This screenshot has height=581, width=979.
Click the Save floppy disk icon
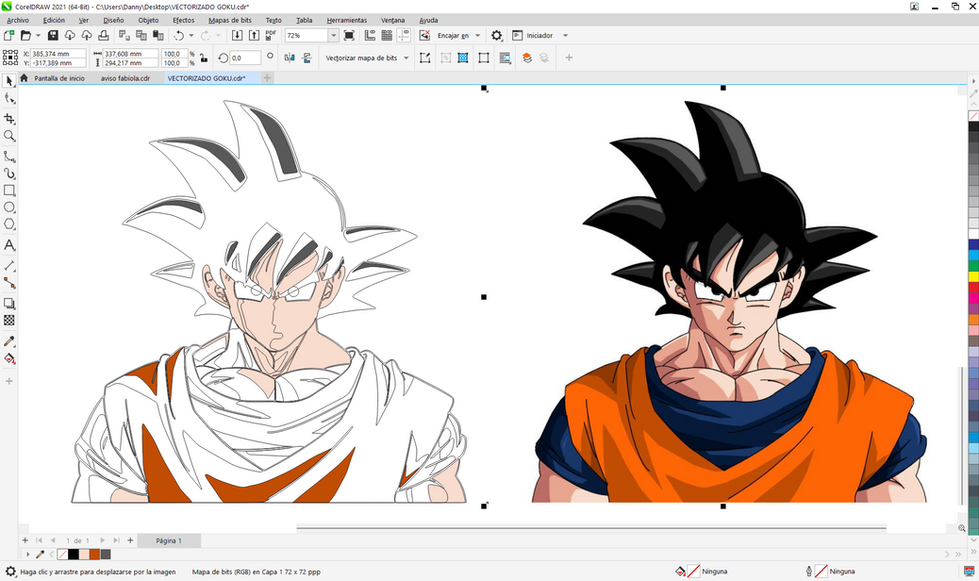53,36
